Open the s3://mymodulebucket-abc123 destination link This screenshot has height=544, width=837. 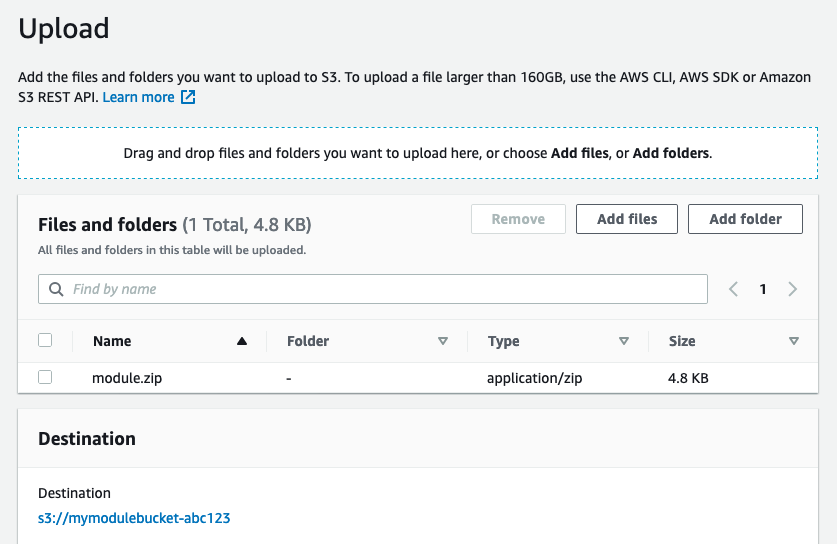(x=135, y=518)
